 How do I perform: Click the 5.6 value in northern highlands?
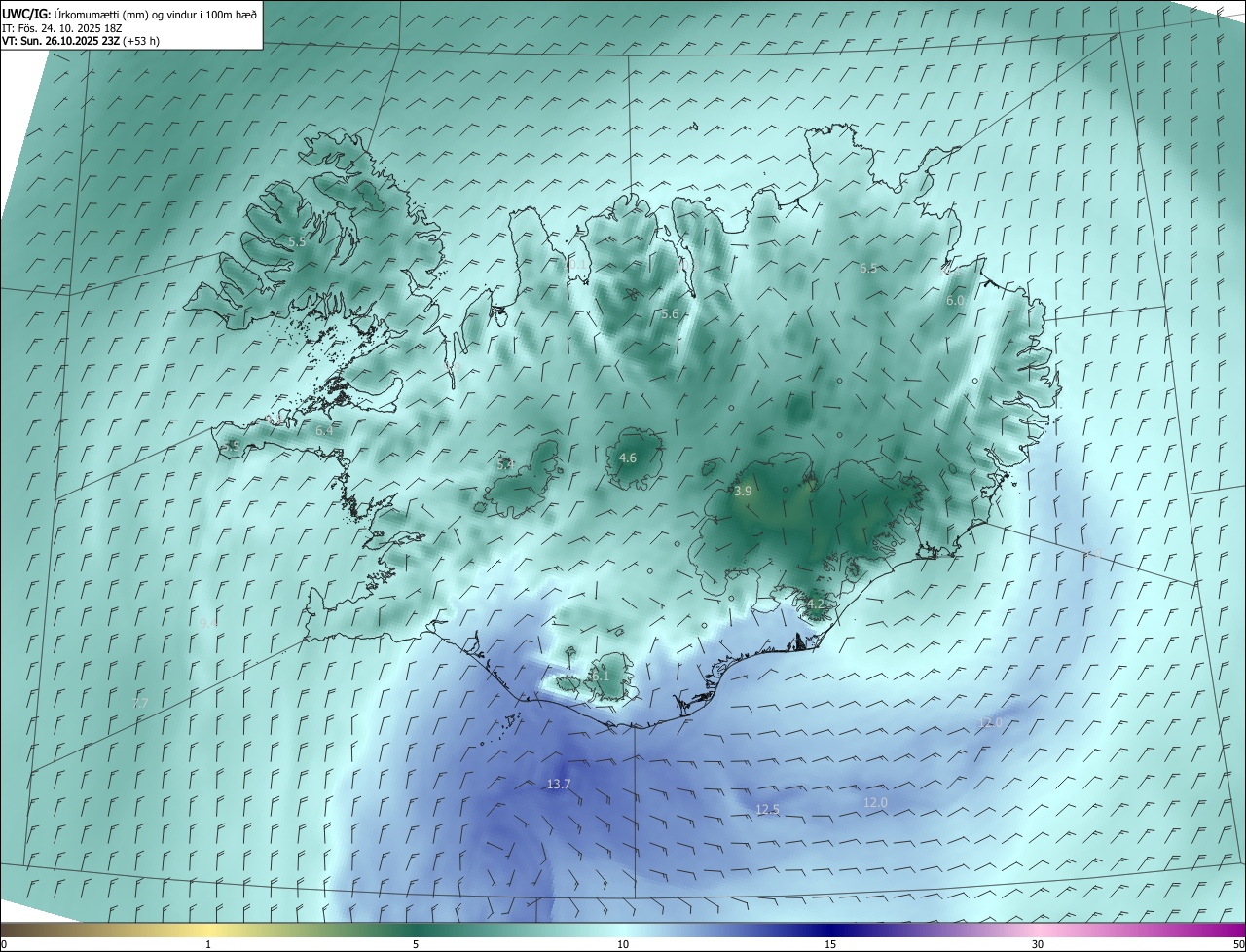670,314
